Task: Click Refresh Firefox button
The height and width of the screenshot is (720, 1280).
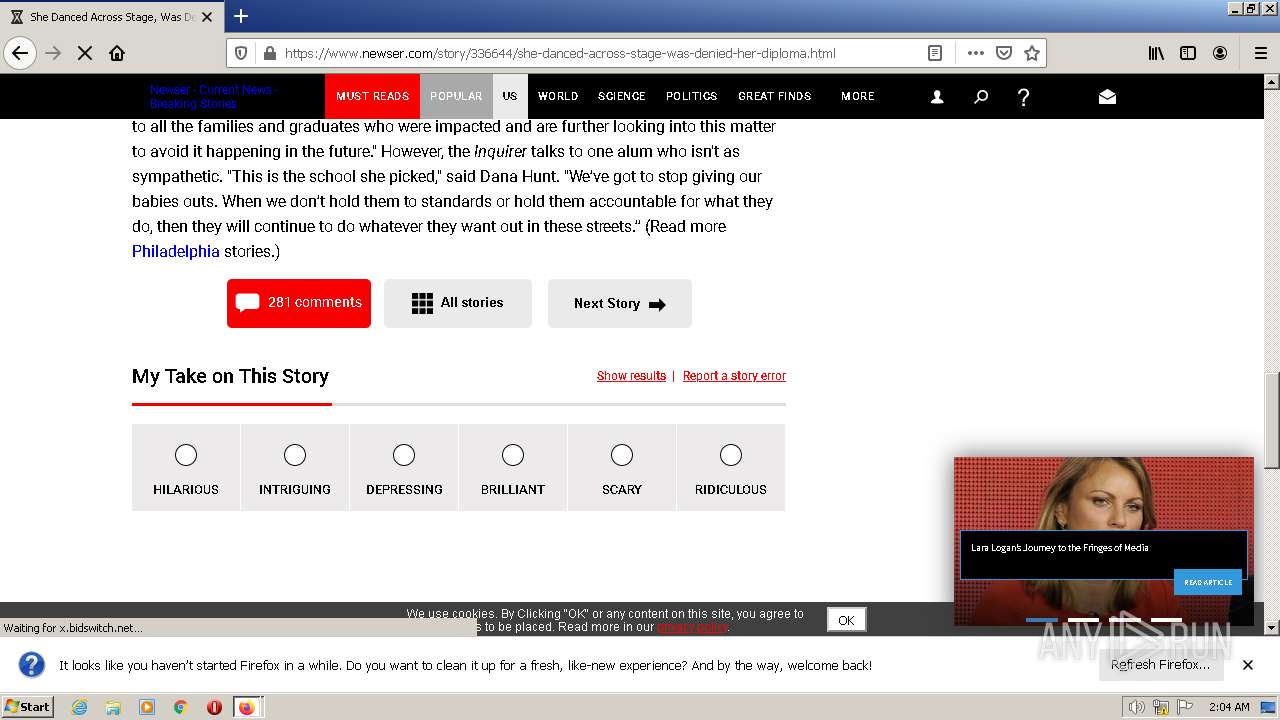Action: [x=1160, y=665]
